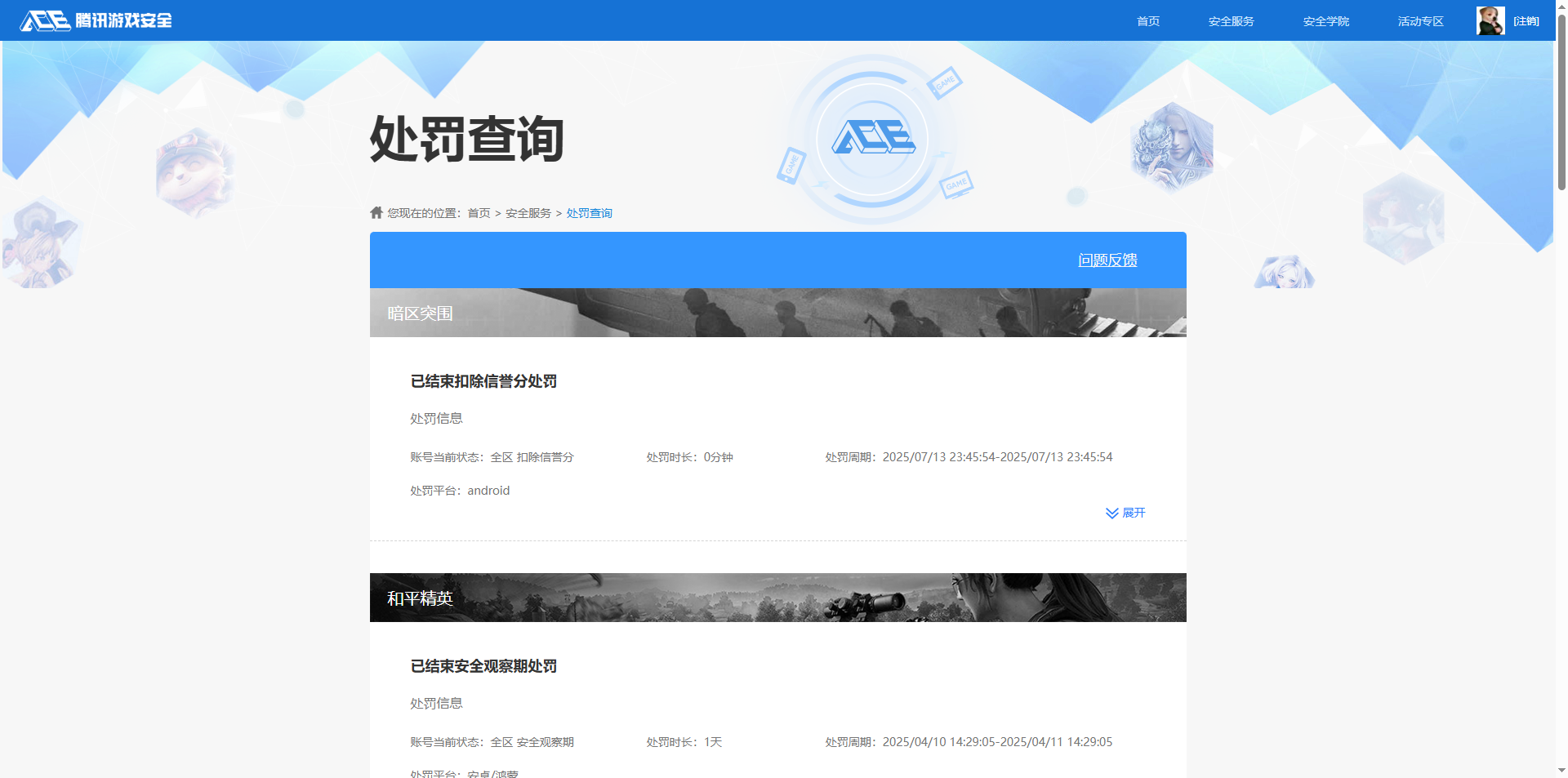Expand the 暗区突围 penalty details
This screenshot has height=778, width=1568.
[1134, 513]
